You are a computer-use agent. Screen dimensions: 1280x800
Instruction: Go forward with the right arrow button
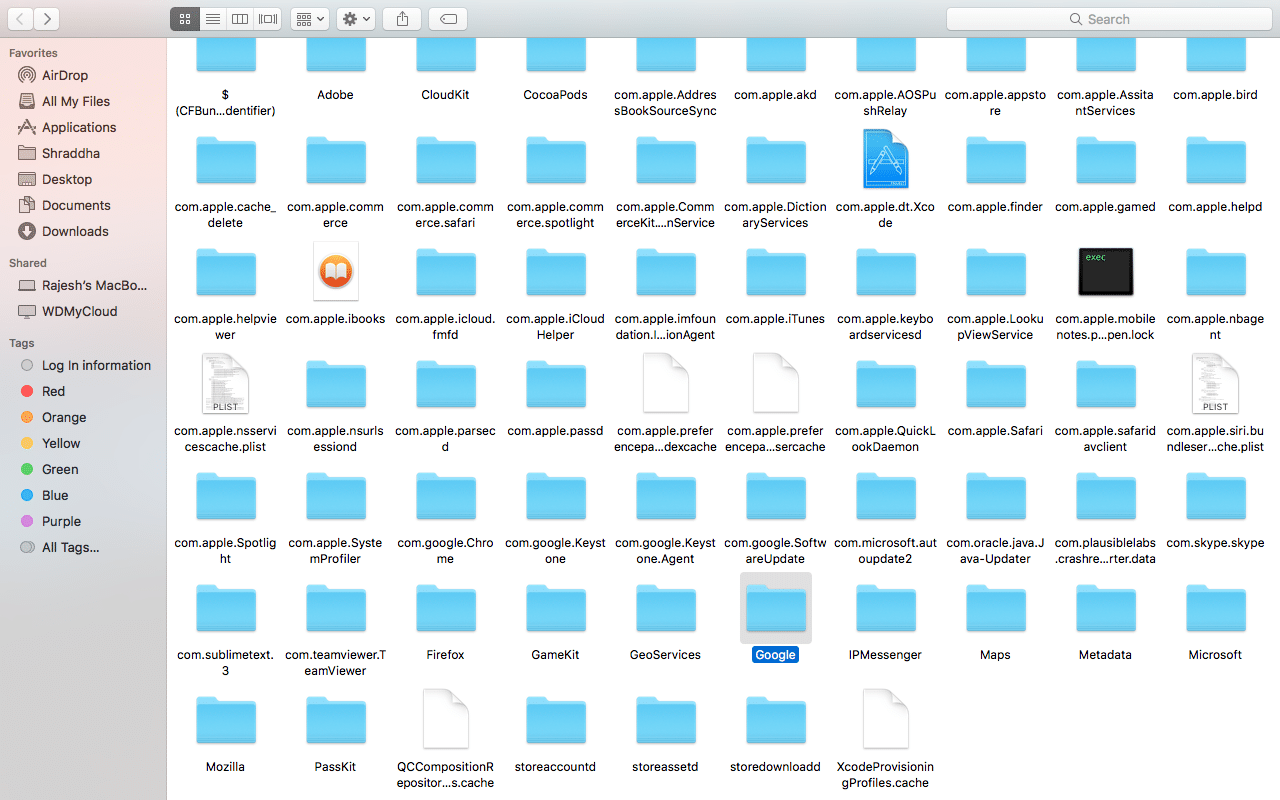46,19
